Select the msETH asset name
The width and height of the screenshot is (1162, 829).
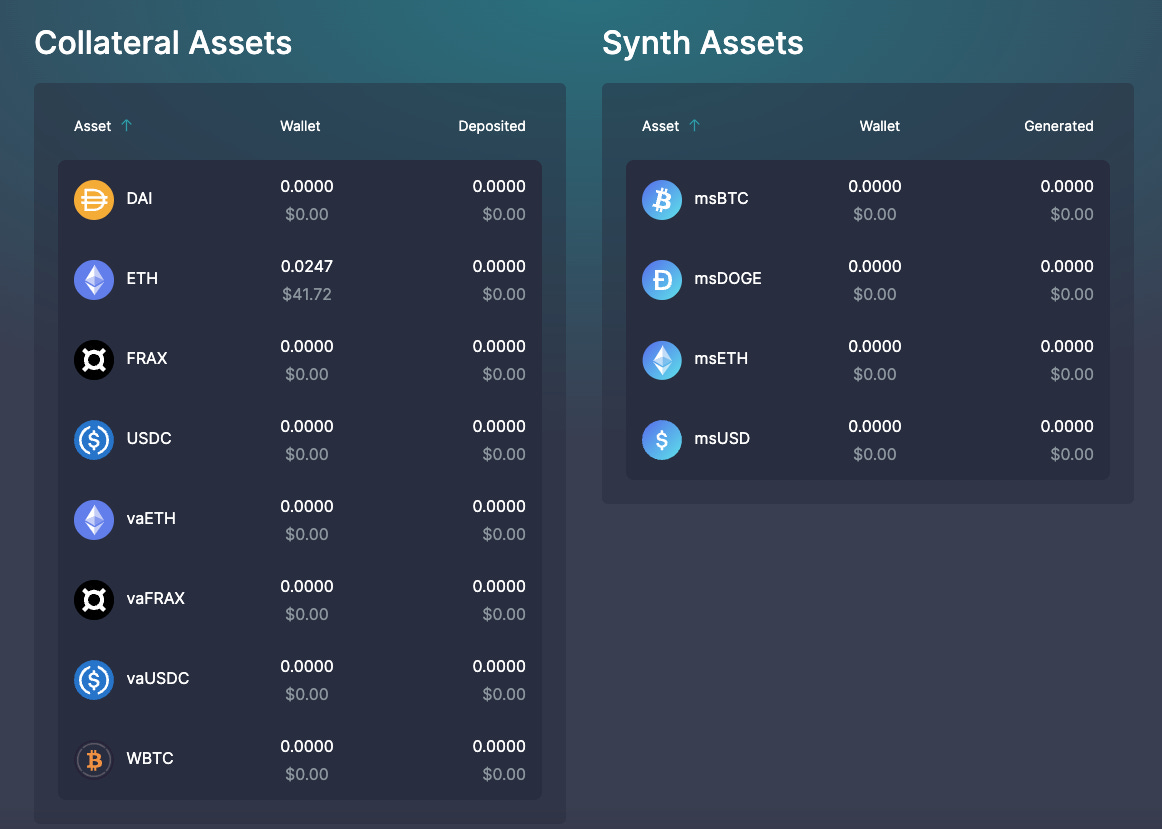pyautogui.click(x=721, y=359)
